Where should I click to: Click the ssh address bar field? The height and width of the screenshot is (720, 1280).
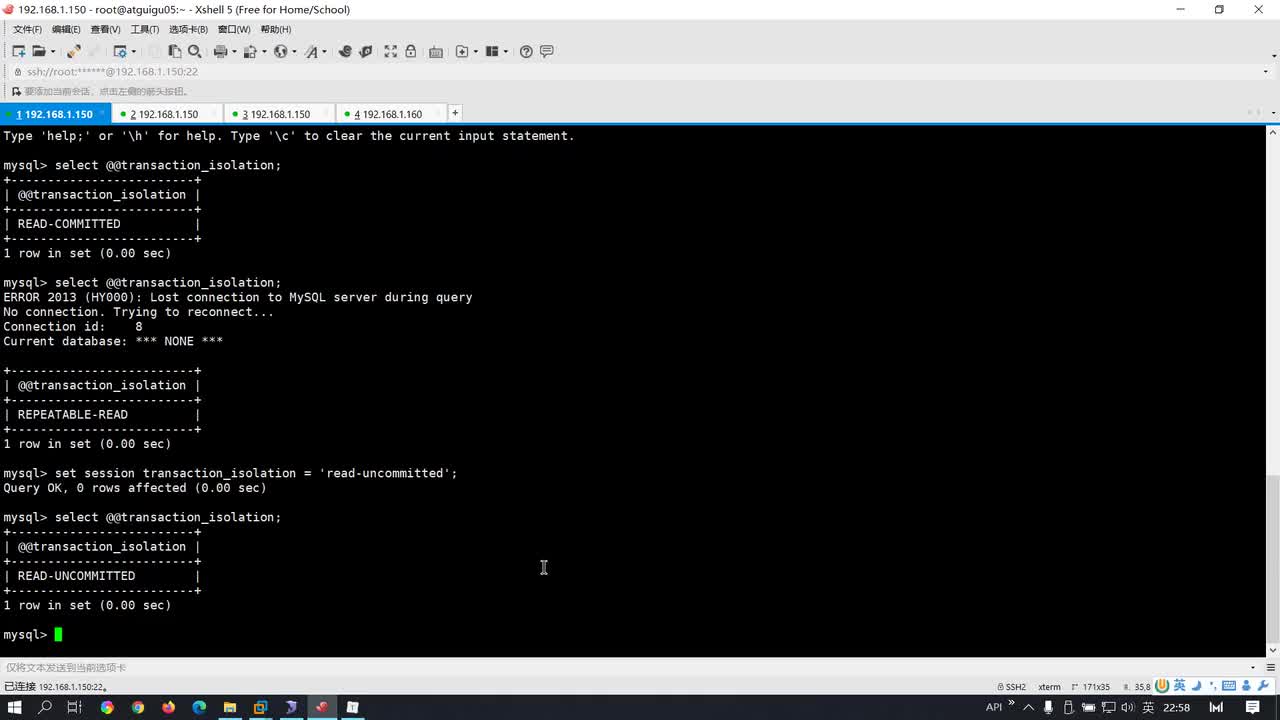click(x=640, y=72)
